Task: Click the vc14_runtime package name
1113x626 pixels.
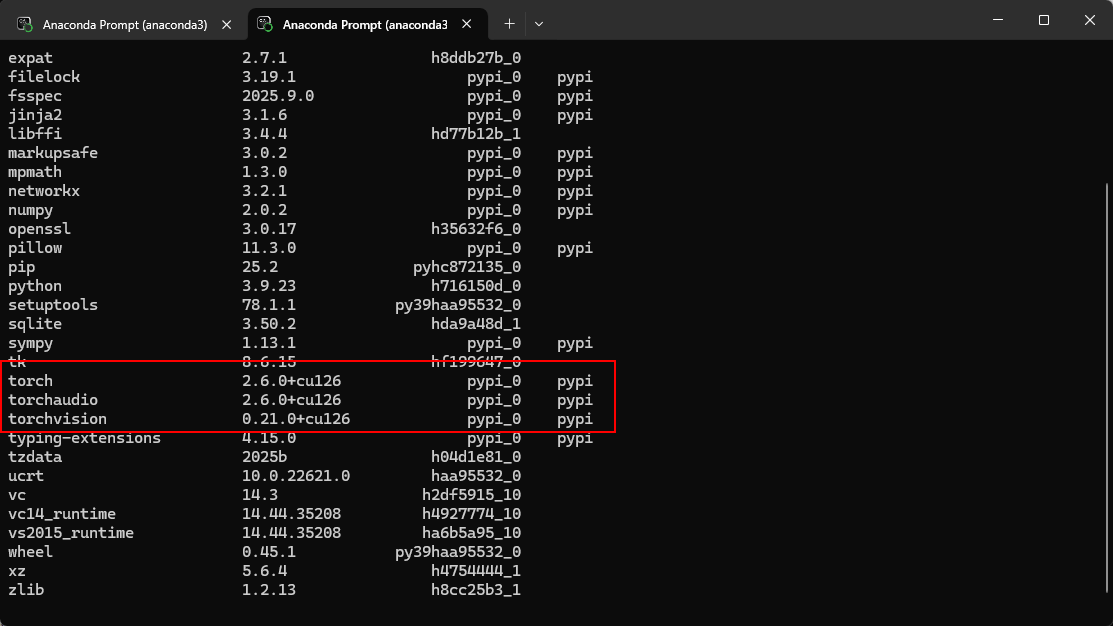Action: 62,515
